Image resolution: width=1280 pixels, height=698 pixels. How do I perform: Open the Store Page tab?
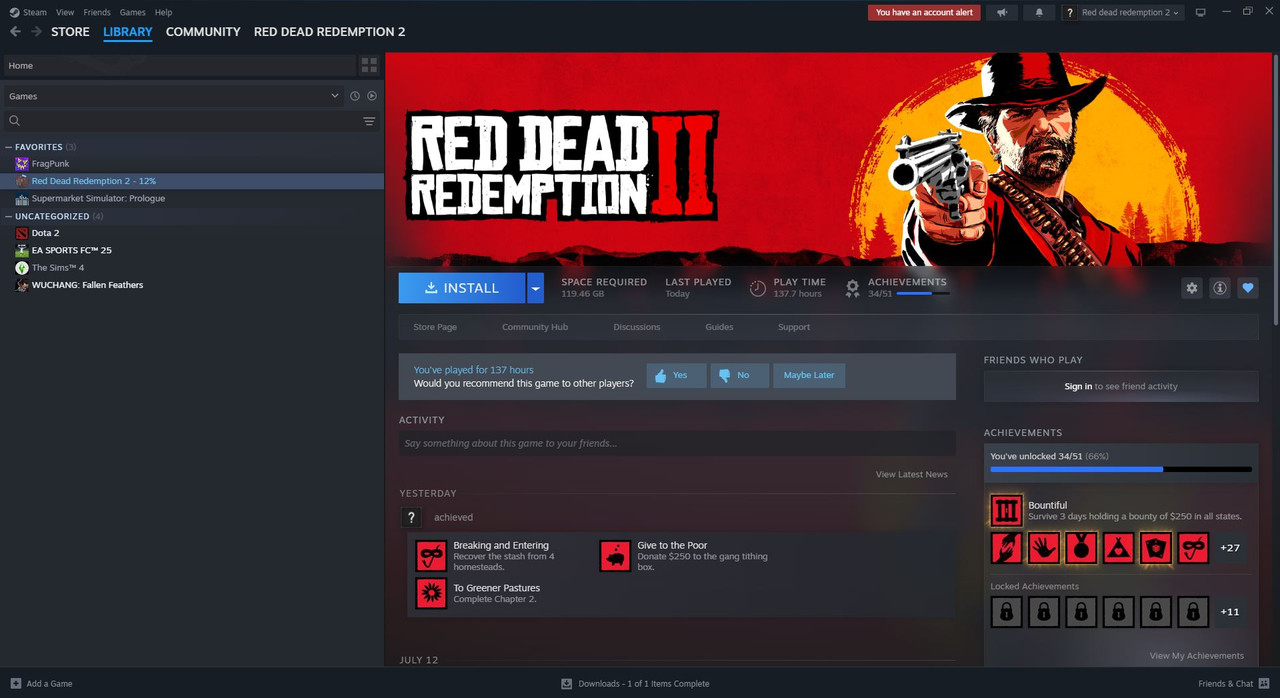(x=435, y=327)
